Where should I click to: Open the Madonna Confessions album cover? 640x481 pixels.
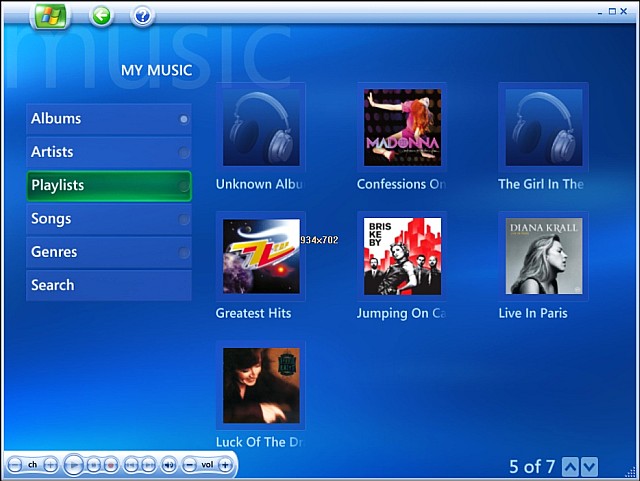pos(402,127)
